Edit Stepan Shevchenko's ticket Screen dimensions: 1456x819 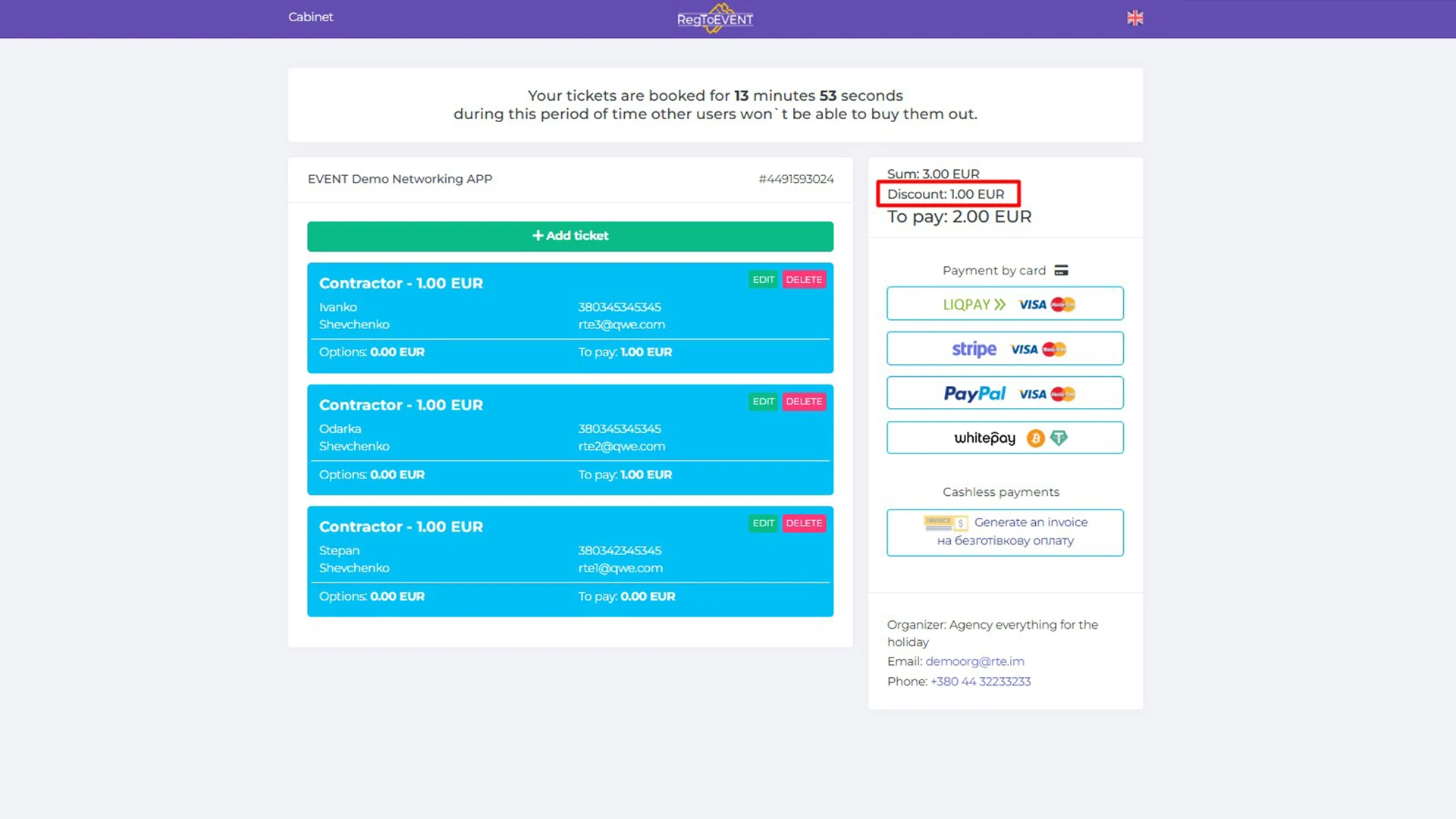pyautogui.click(x=763, y=523)
